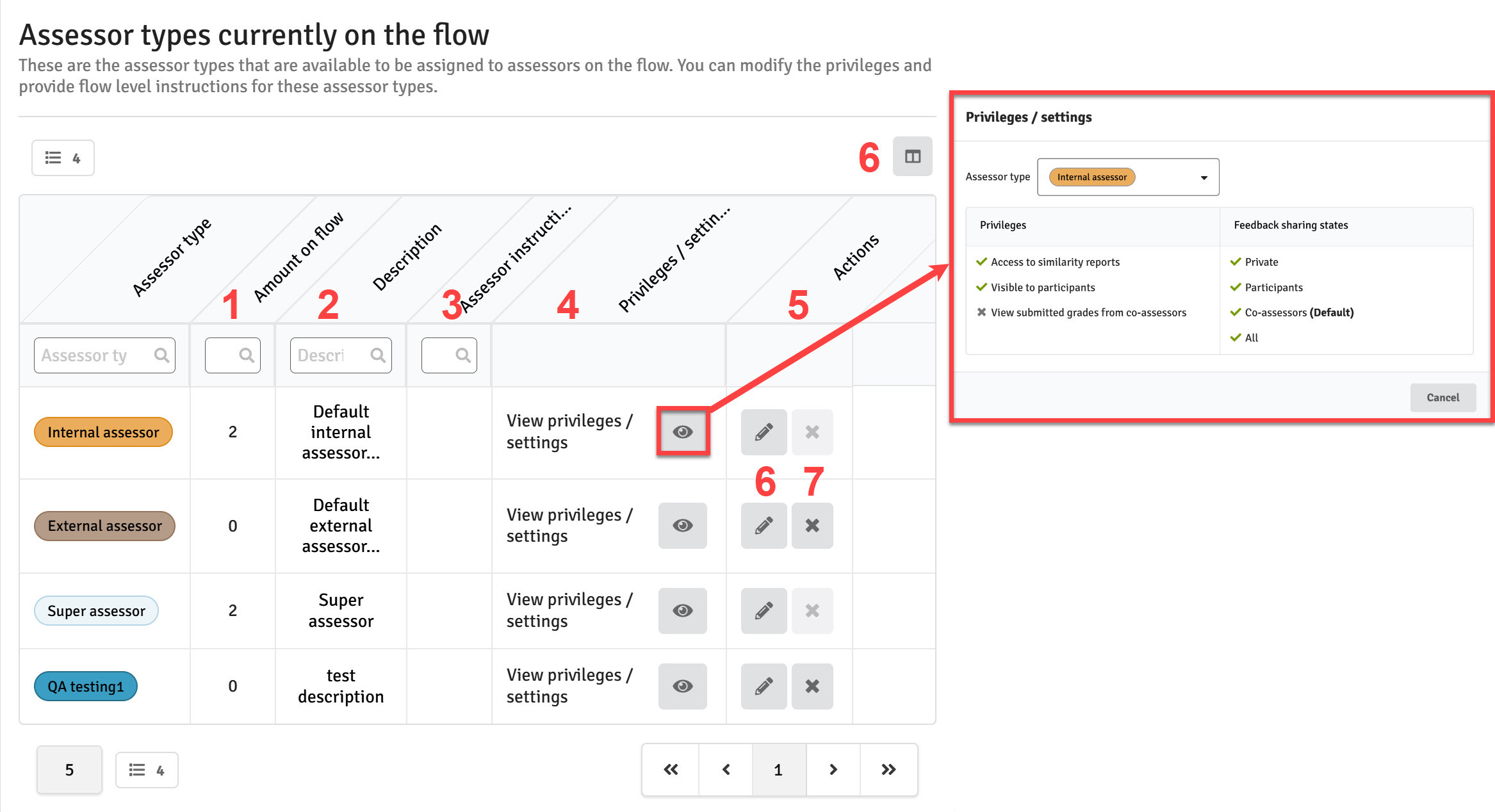Viewport: 1495px width, 812px height.
Task: Select page 1 in pagination
Action: (x=778, y=770)
